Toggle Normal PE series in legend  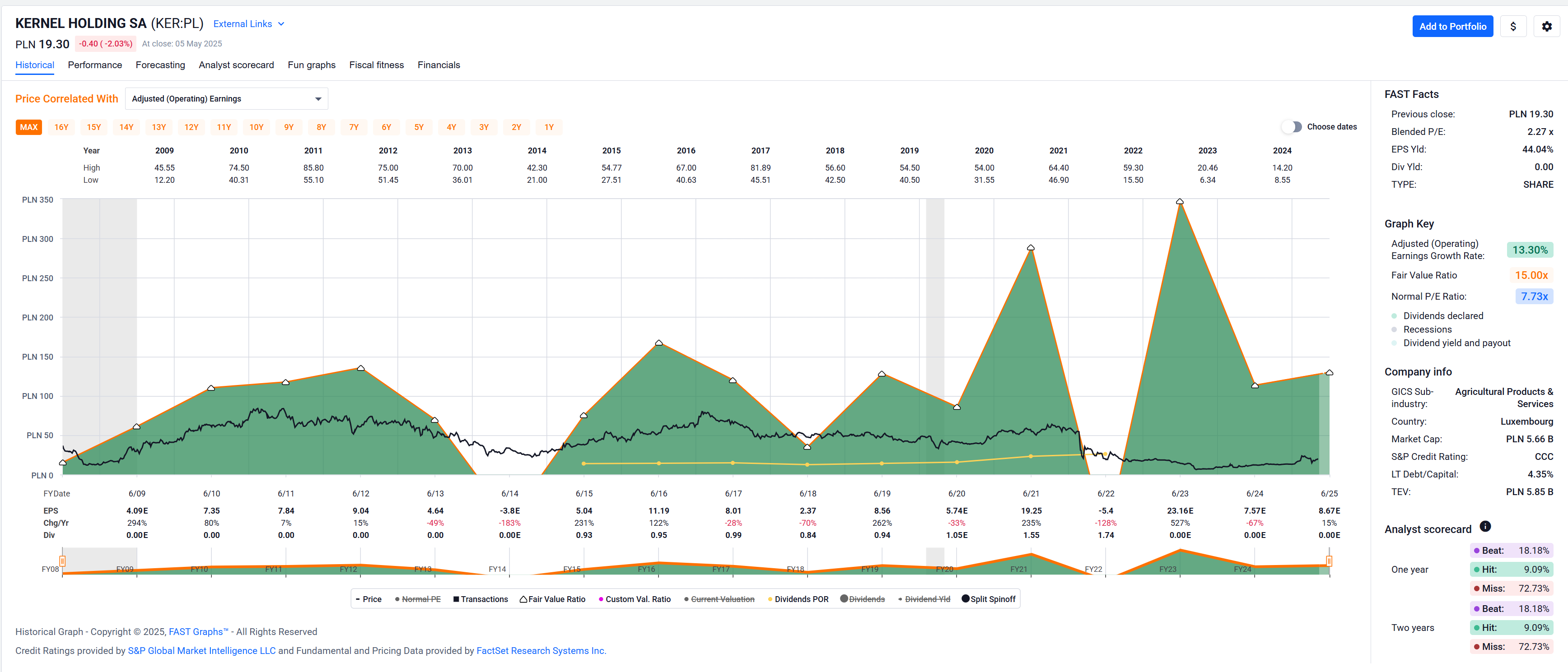pyautogui.click(x=418, y=599)
